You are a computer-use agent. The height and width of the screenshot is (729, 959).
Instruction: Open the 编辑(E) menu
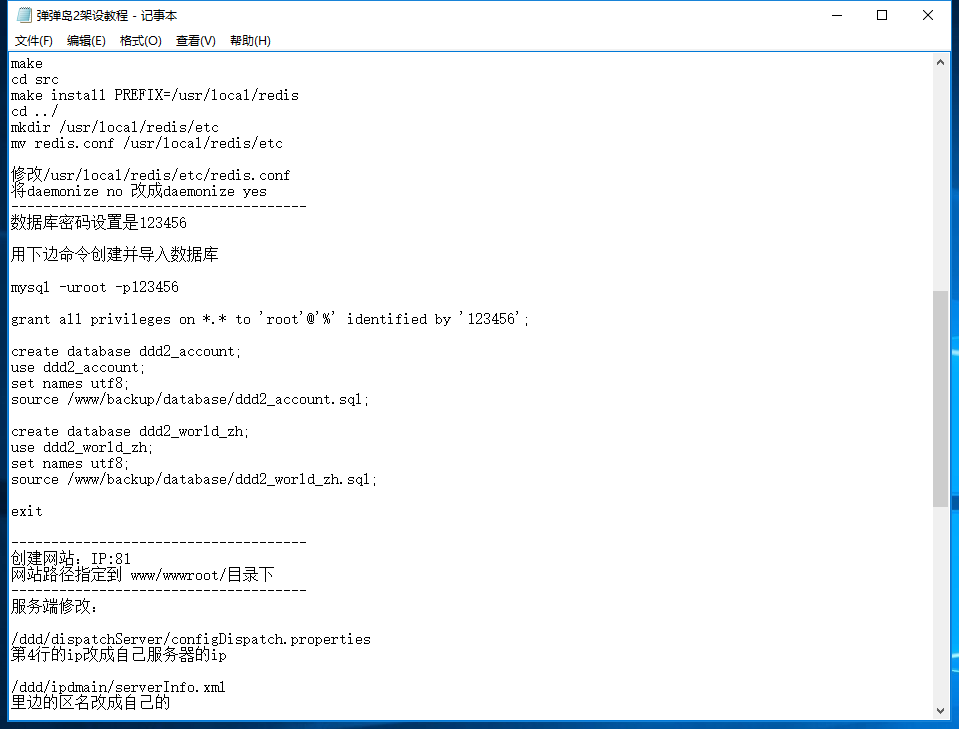coord(86,41)
